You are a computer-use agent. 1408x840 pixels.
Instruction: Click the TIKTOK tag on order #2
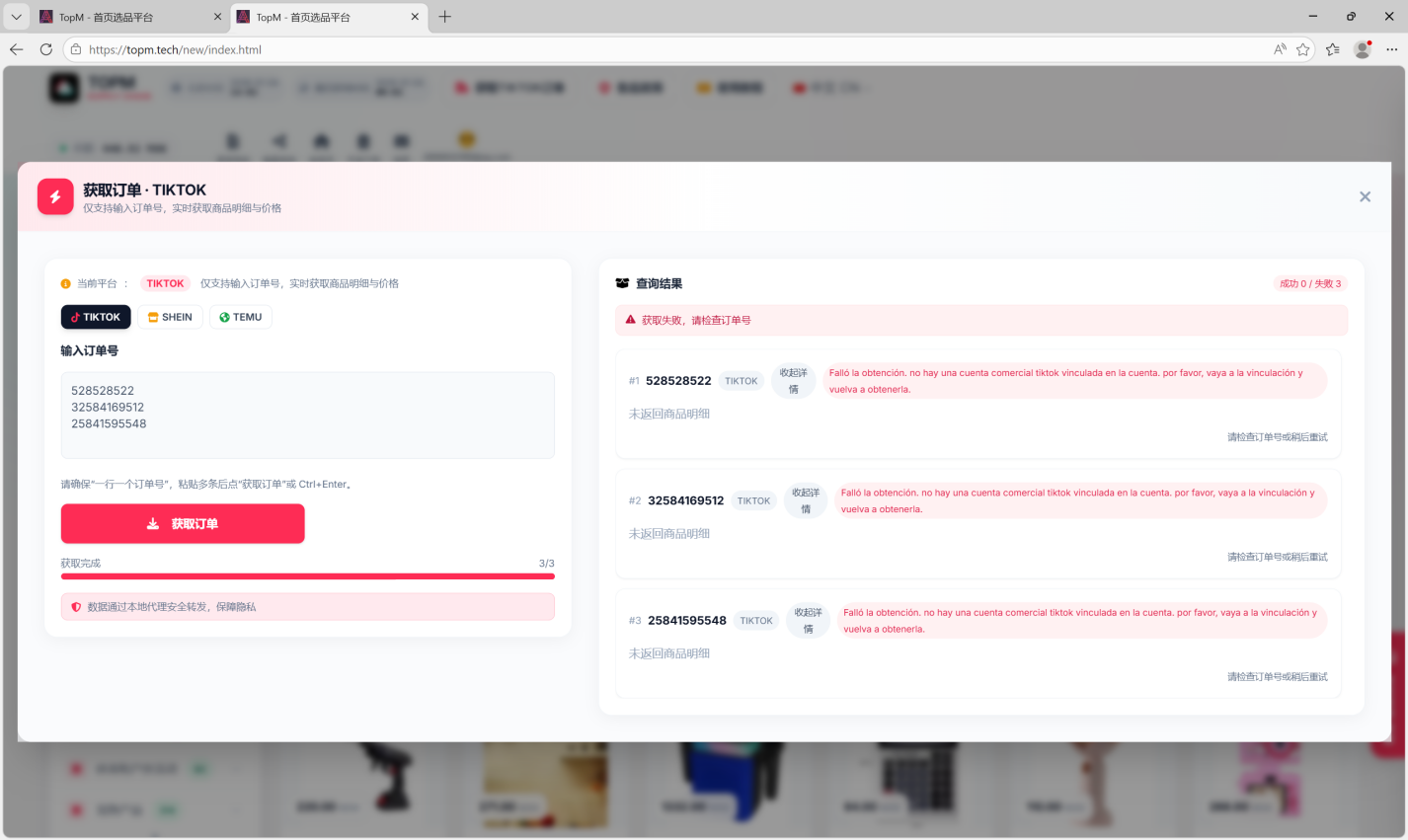point(753,500)
